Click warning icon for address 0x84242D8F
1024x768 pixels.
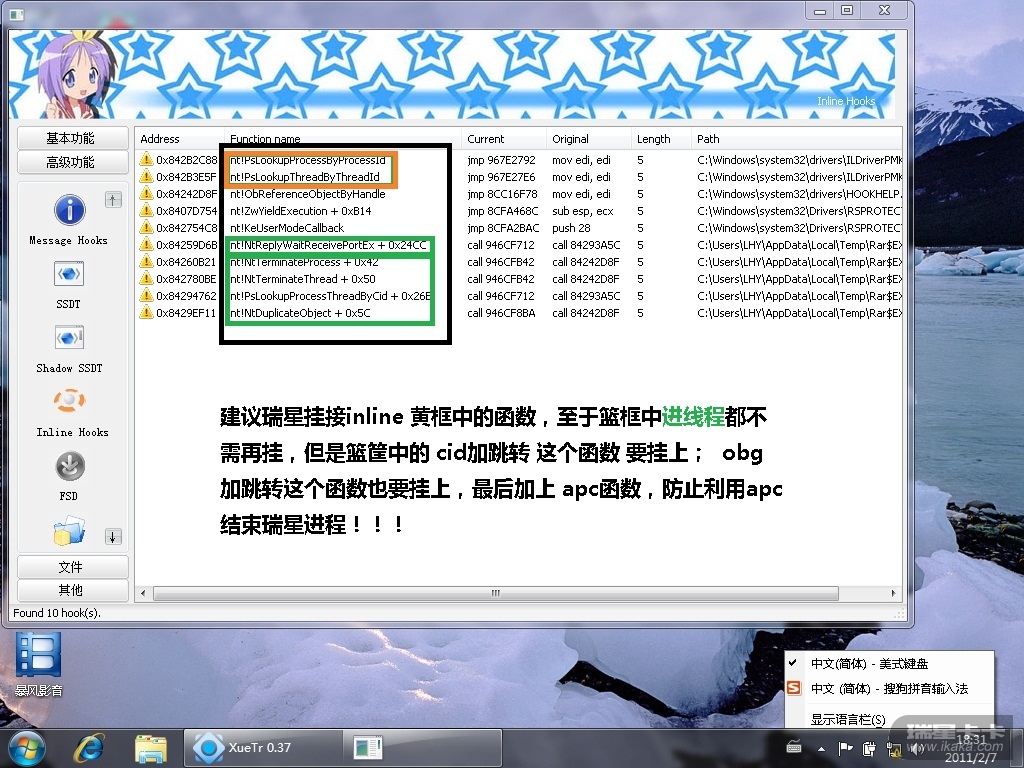tap(146, 193)
